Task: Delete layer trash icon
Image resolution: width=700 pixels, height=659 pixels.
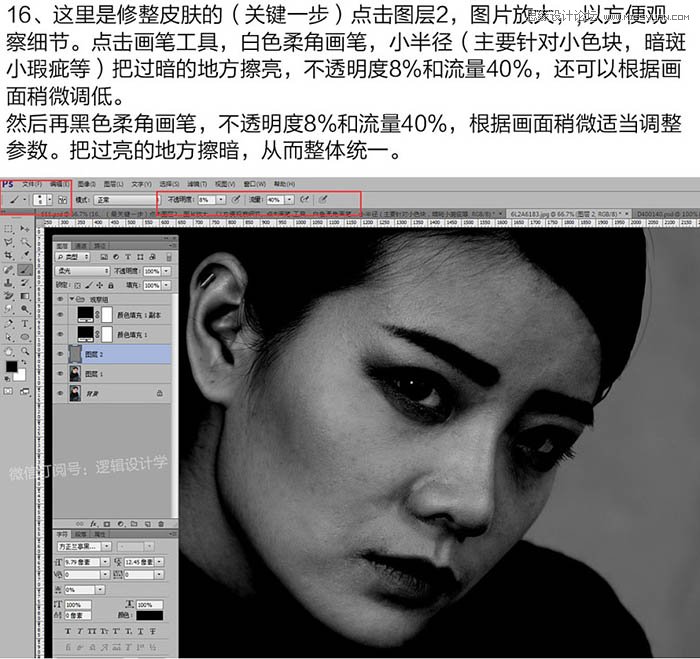Action: point(161,524)
